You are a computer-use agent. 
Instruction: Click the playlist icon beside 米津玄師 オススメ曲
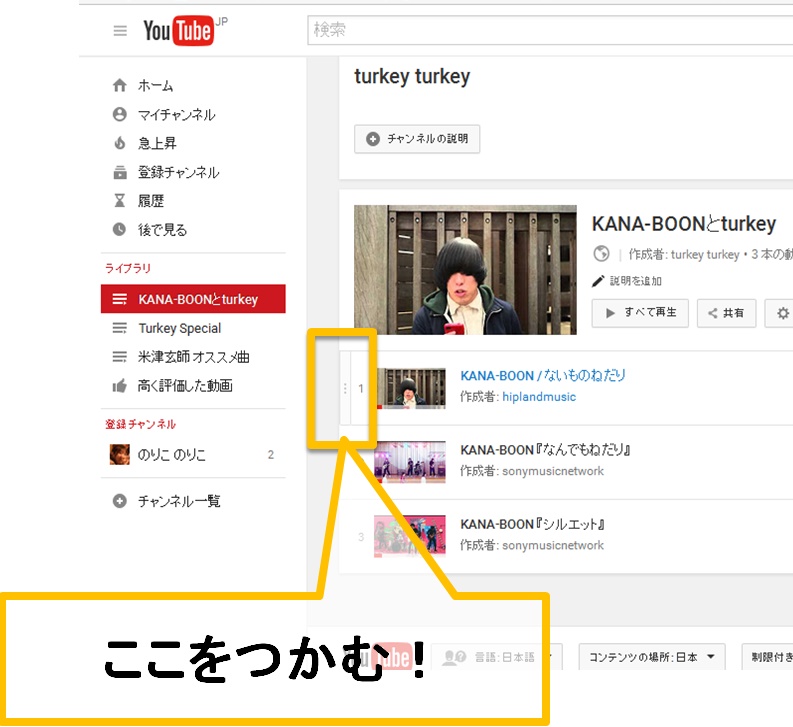[119, 357]
